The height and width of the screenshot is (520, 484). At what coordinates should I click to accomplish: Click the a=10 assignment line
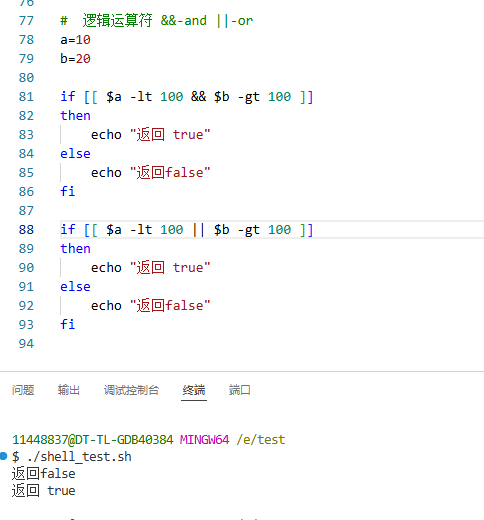click(75, 40)
